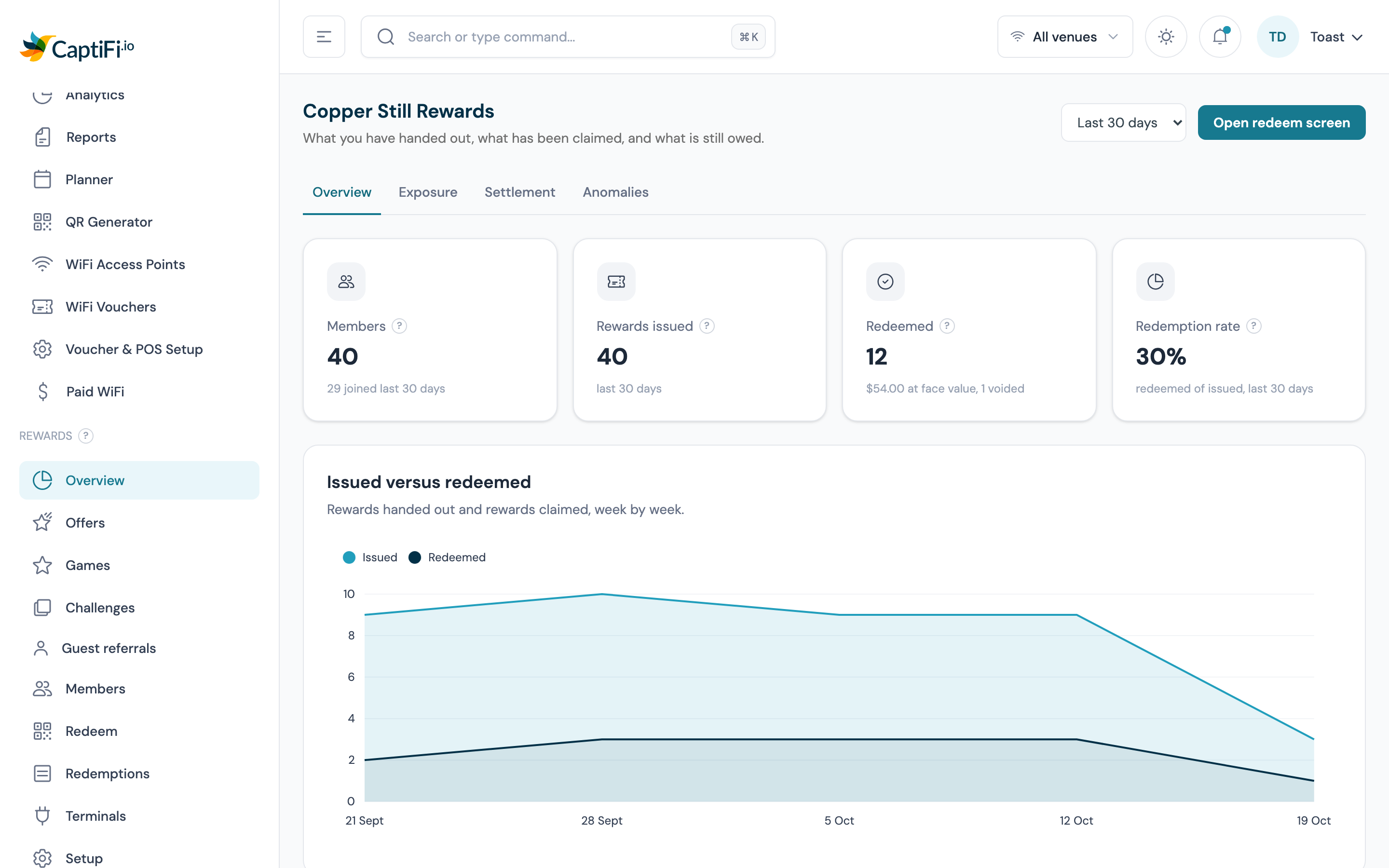
Task: Open Terminals in the sidebar
Action: tap(139, 816)
